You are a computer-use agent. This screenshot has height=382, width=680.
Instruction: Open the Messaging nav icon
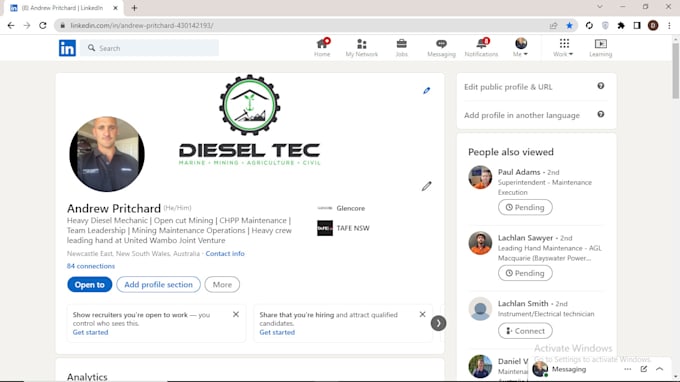pyautogui.click(x=441, y=48)
